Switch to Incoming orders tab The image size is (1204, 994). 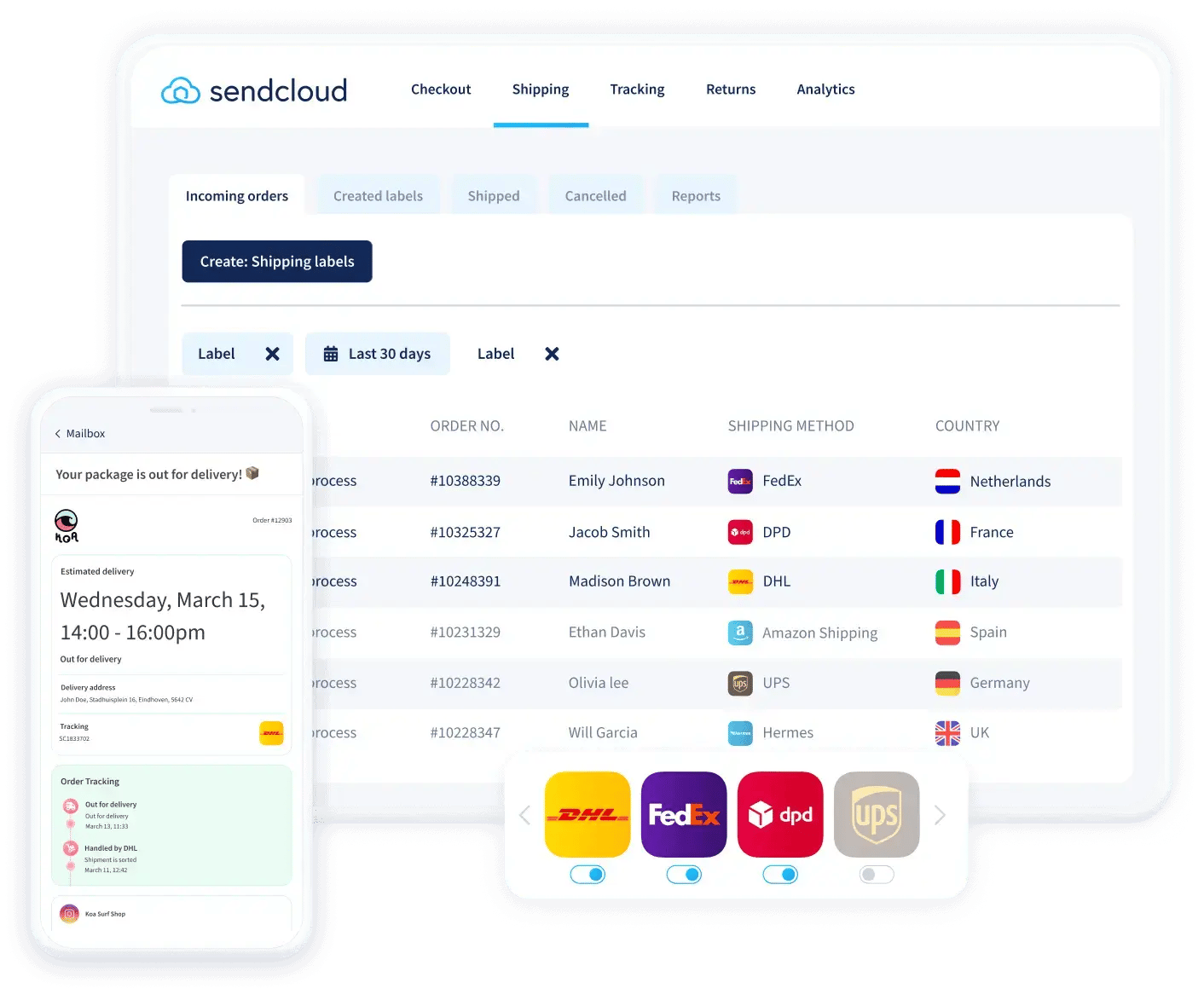pyautogui.click(x=237, y=196)
